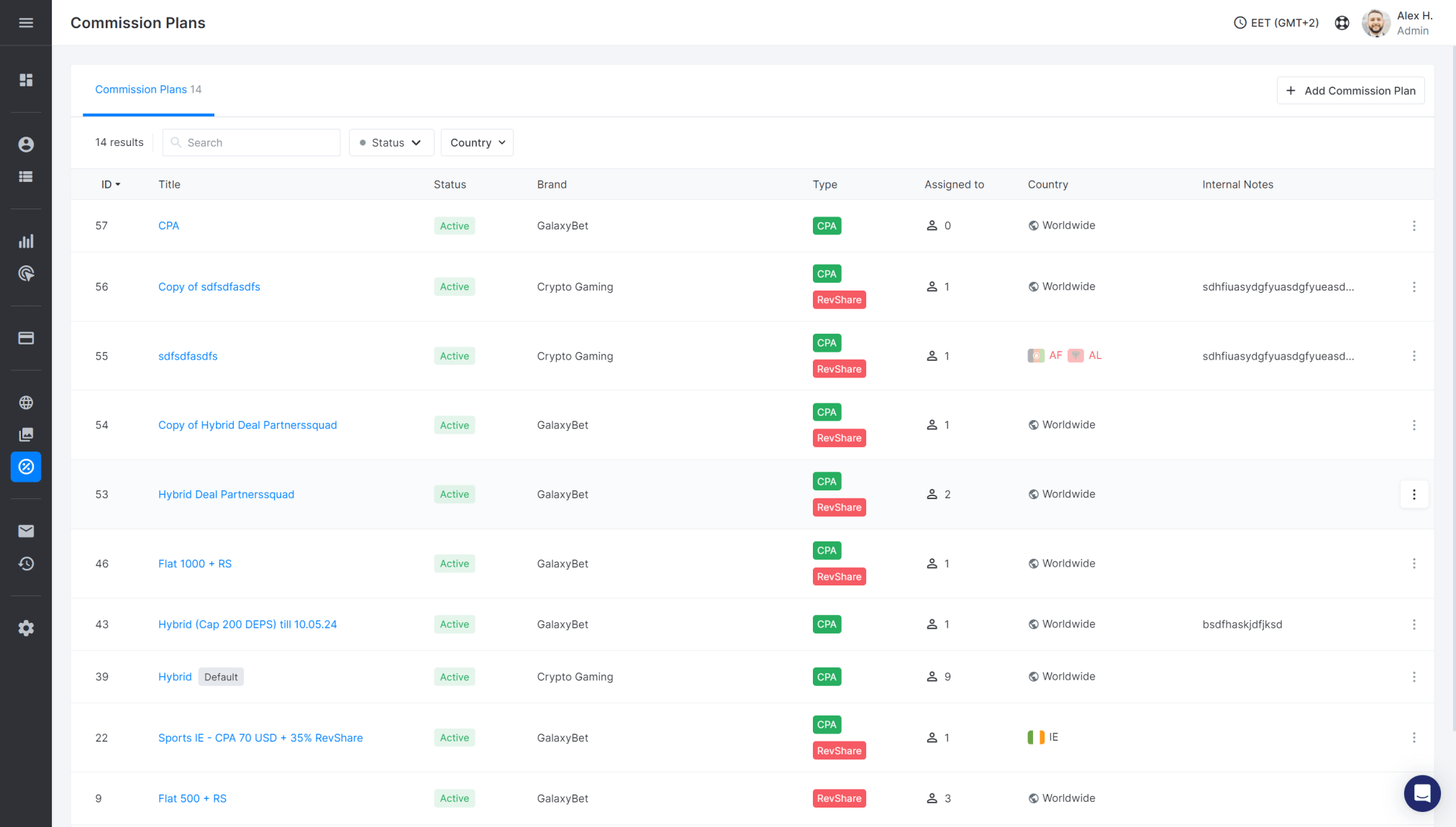Open the Dashboard panel from the sidebar
This screenshot has height=827, width=1456.
pyautogui.click(x=26, y=80)
